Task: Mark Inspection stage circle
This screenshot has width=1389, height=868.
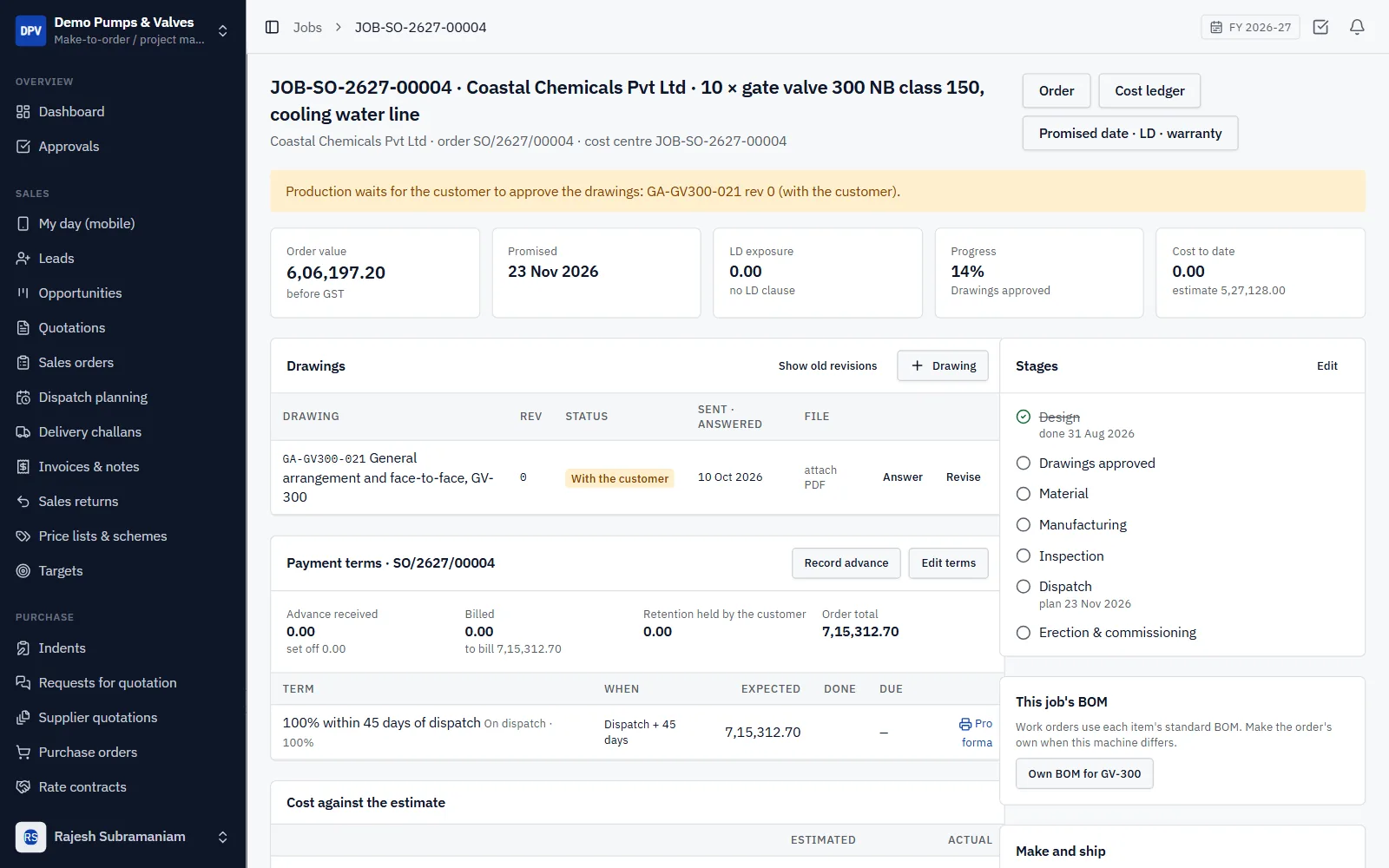Action: click(x=1024, y=556)
